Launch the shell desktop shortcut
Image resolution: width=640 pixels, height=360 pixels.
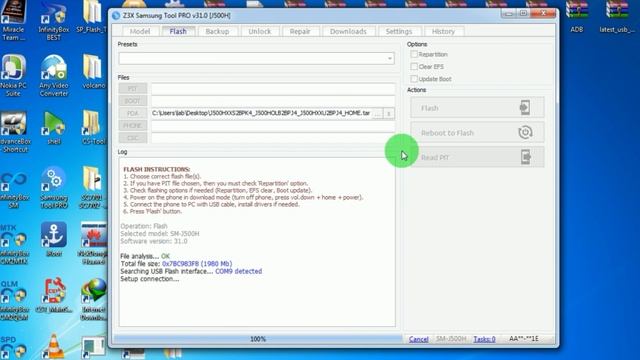(53, 127)
